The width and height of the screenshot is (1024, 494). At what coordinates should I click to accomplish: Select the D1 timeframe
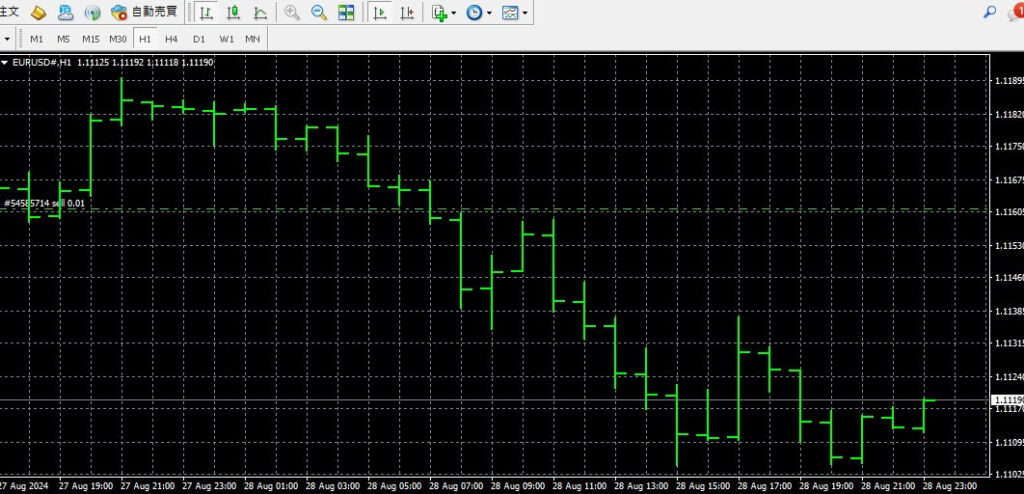tap(199, 39)
